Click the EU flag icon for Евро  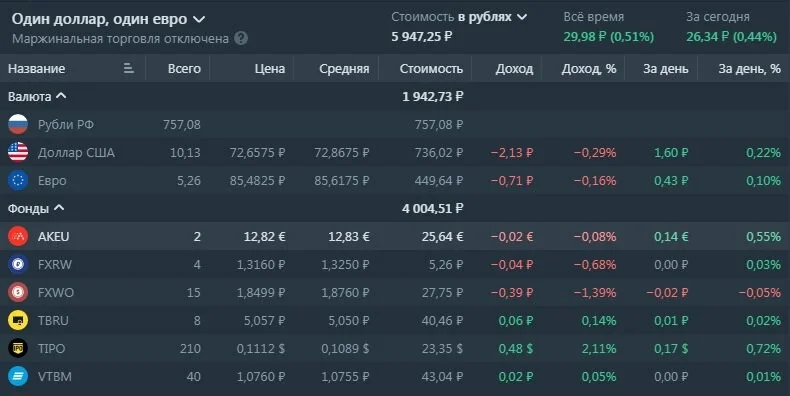[x=18, y=180]
